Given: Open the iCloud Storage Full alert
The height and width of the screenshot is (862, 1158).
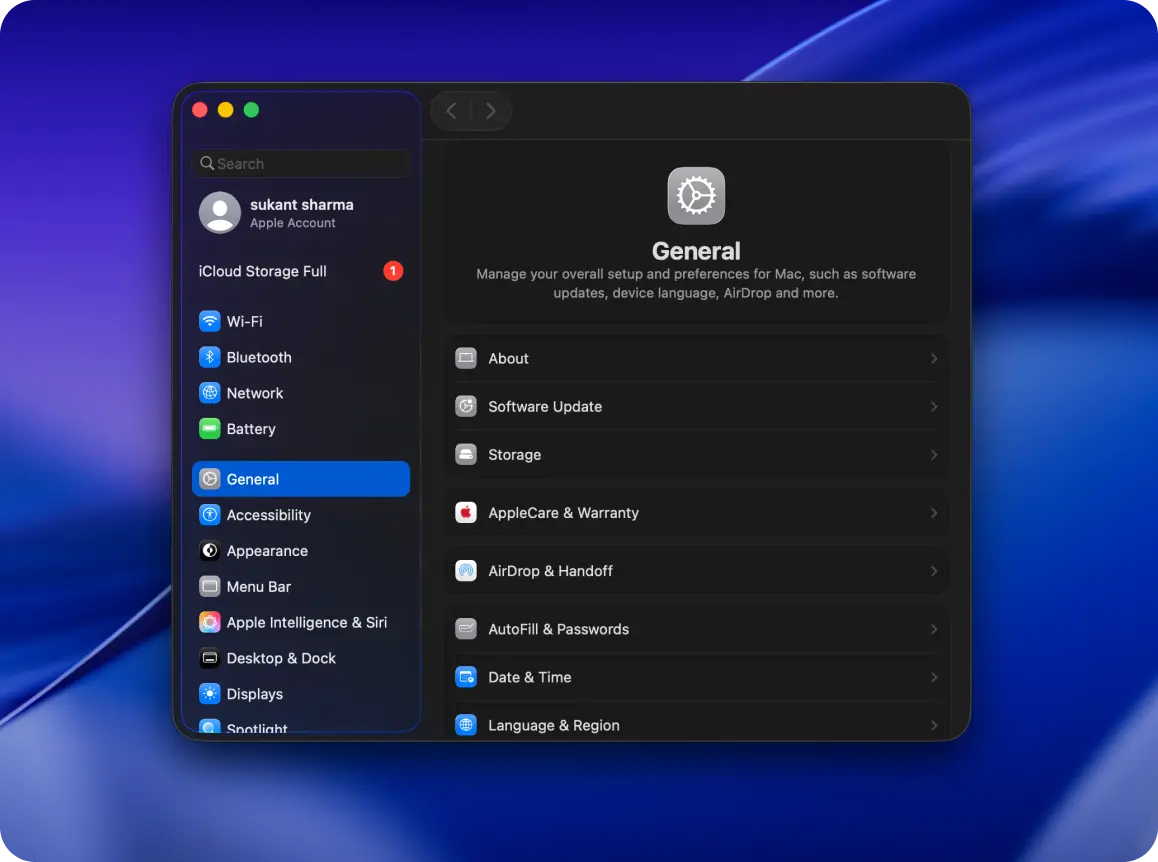Looking at the screenshot, I should [301, 271].
